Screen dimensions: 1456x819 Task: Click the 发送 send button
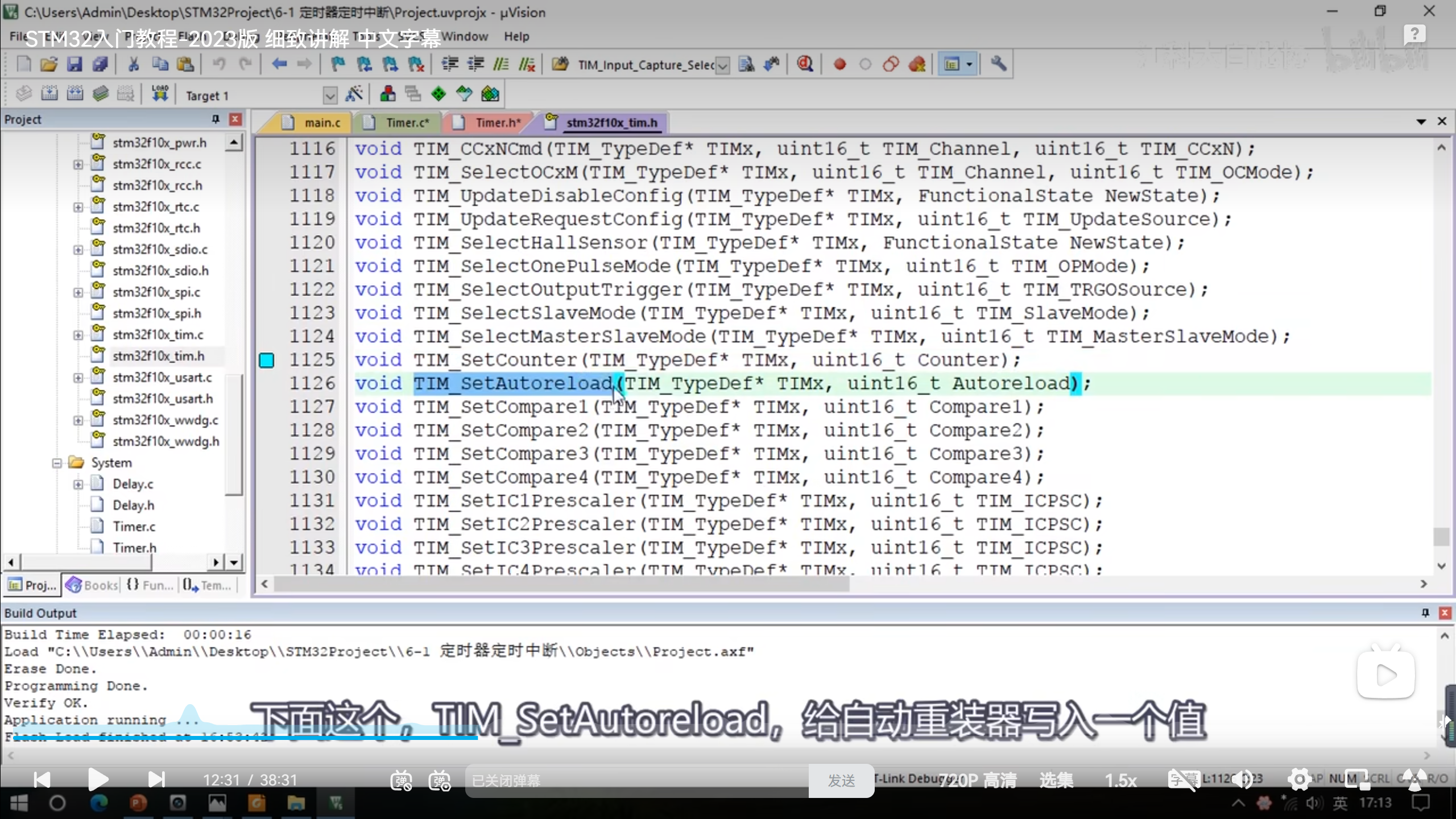pos(841,781)
